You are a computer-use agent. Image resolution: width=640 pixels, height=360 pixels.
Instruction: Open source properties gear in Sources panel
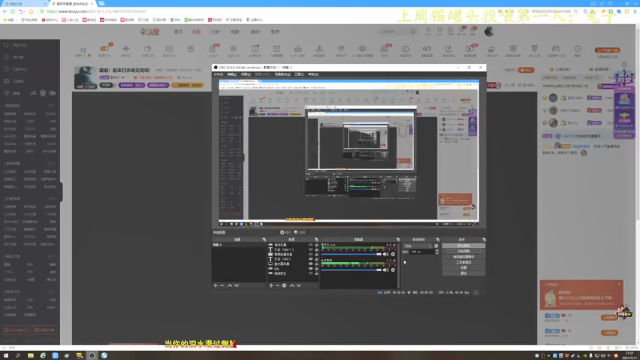pos(284,285)
